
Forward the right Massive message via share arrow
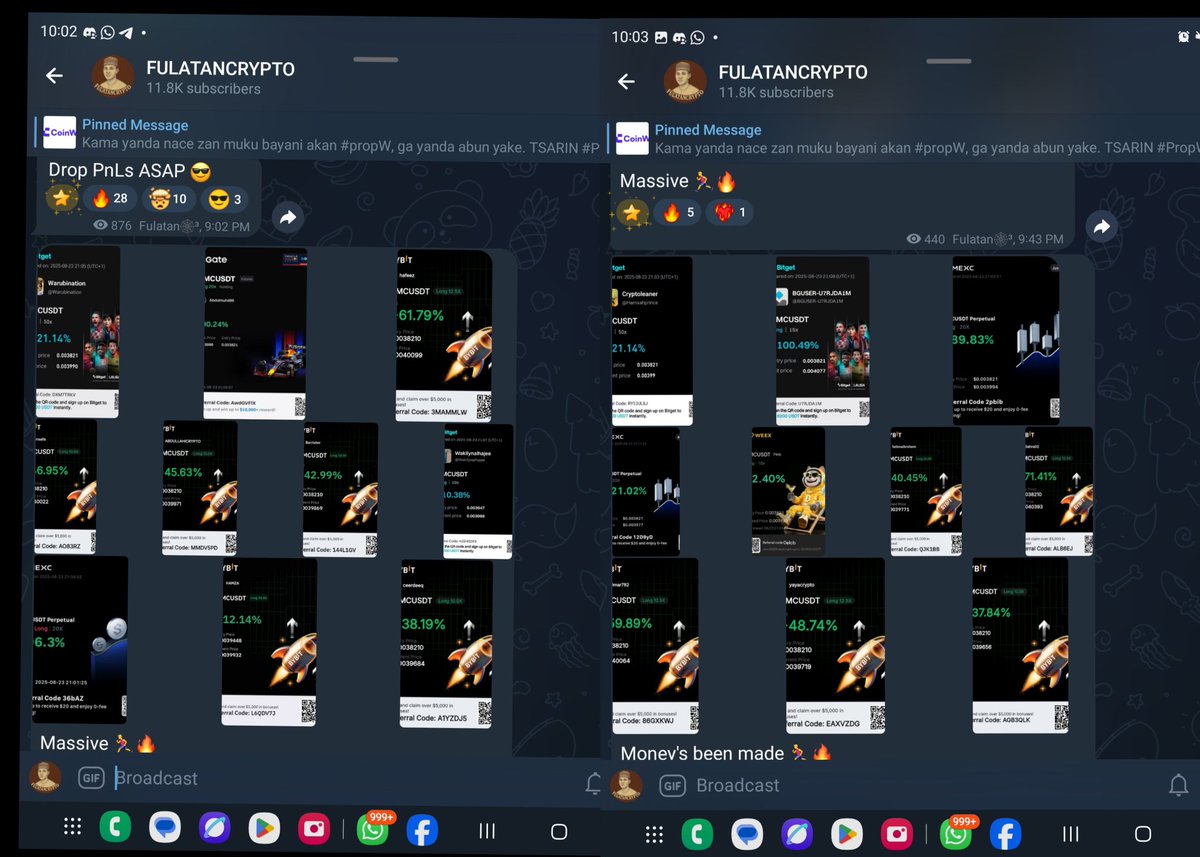coord(1102,228)
